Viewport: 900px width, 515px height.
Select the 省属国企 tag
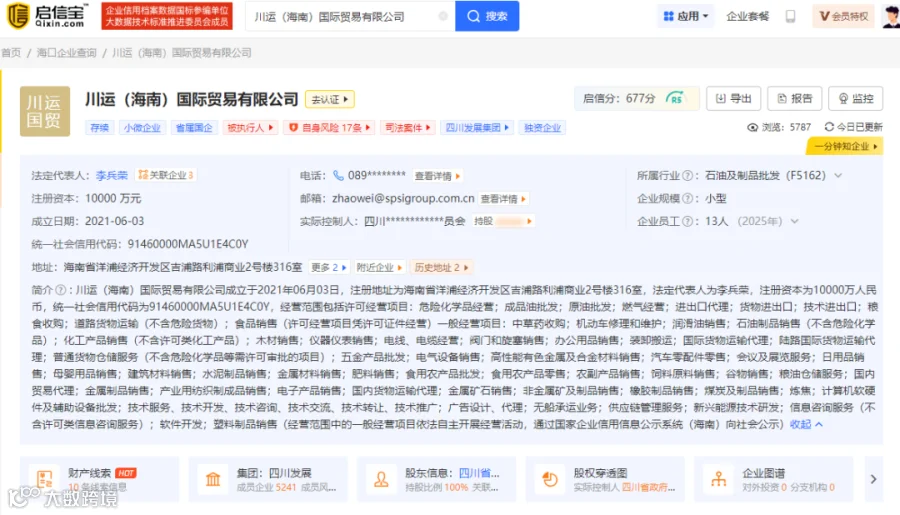(194, 127)
